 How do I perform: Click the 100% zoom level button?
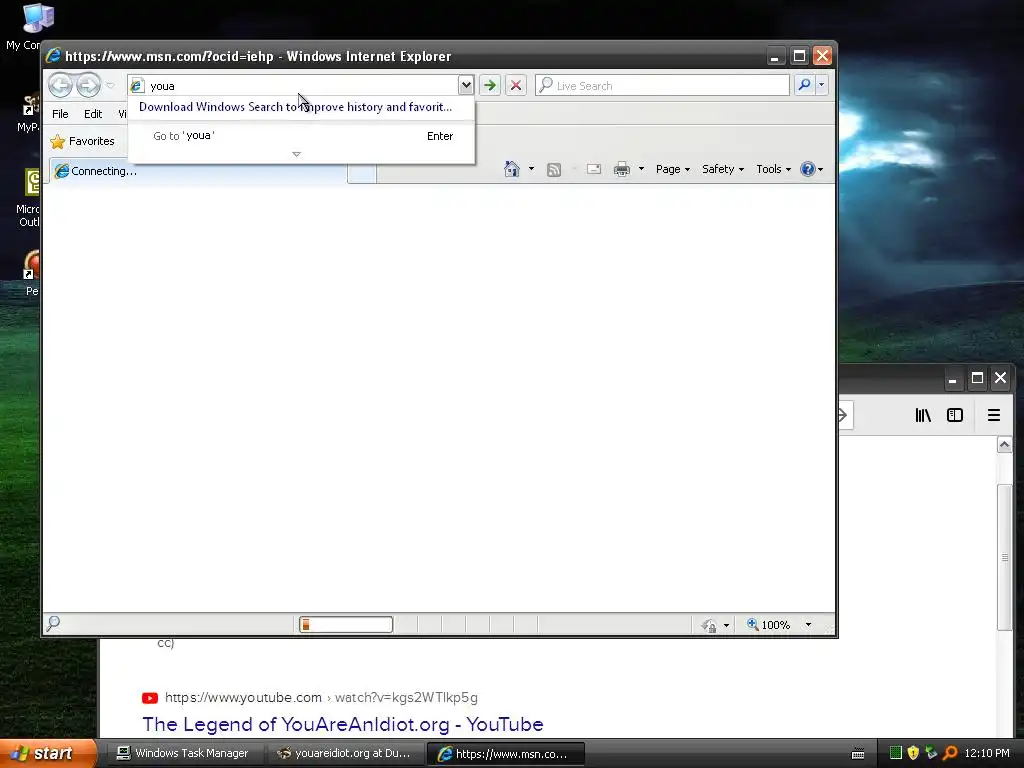point(769,625)
